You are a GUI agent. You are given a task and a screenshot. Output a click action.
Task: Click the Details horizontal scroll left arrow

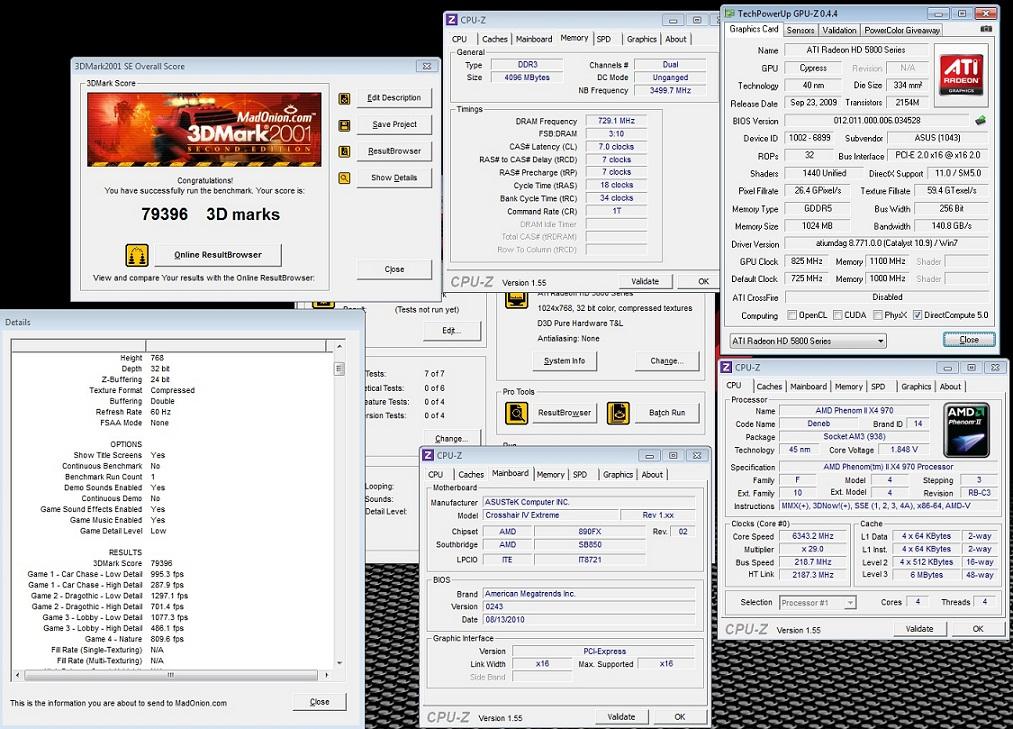[x=17, y=675]
